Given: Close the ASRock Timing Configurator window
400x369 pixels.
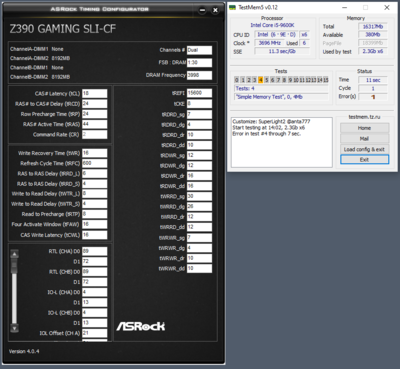Looking at the screenshot, I should coord(215,10).
